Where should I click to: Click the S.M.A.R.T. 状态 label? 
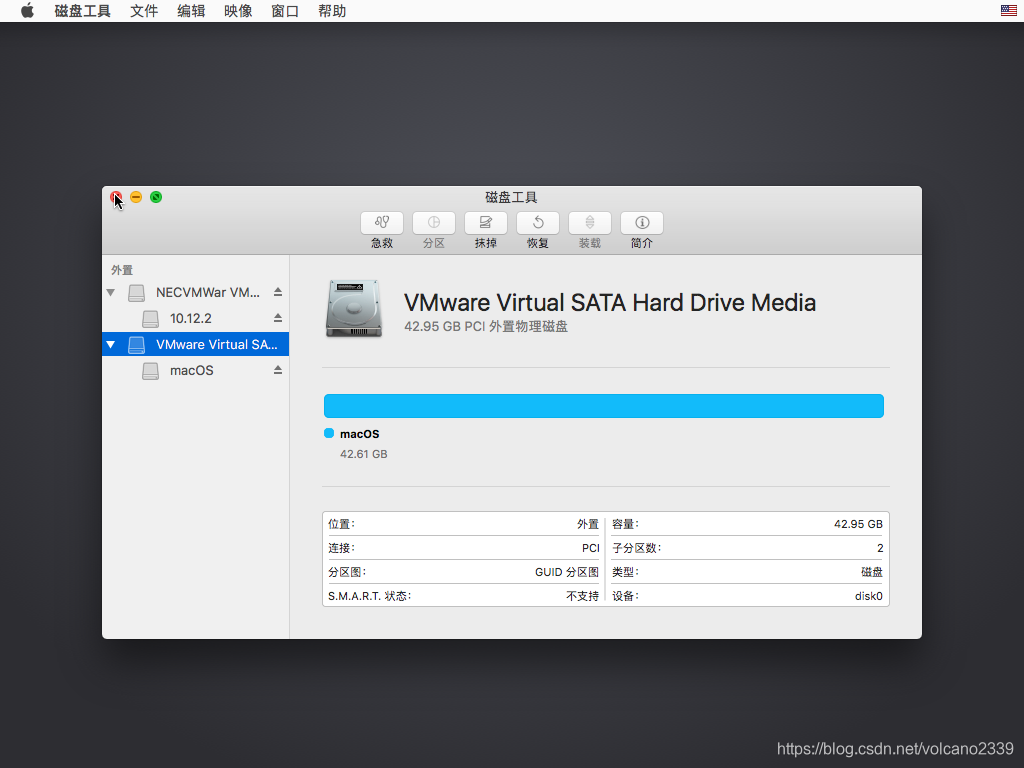point(370,596)
